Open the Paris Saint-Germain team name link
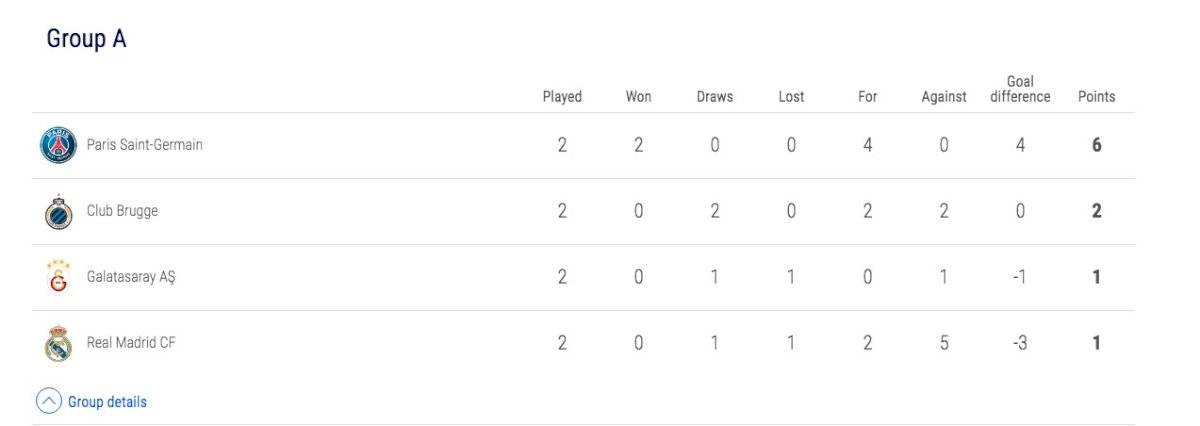Screen dimensions: 1200x426 pos(145,145)
